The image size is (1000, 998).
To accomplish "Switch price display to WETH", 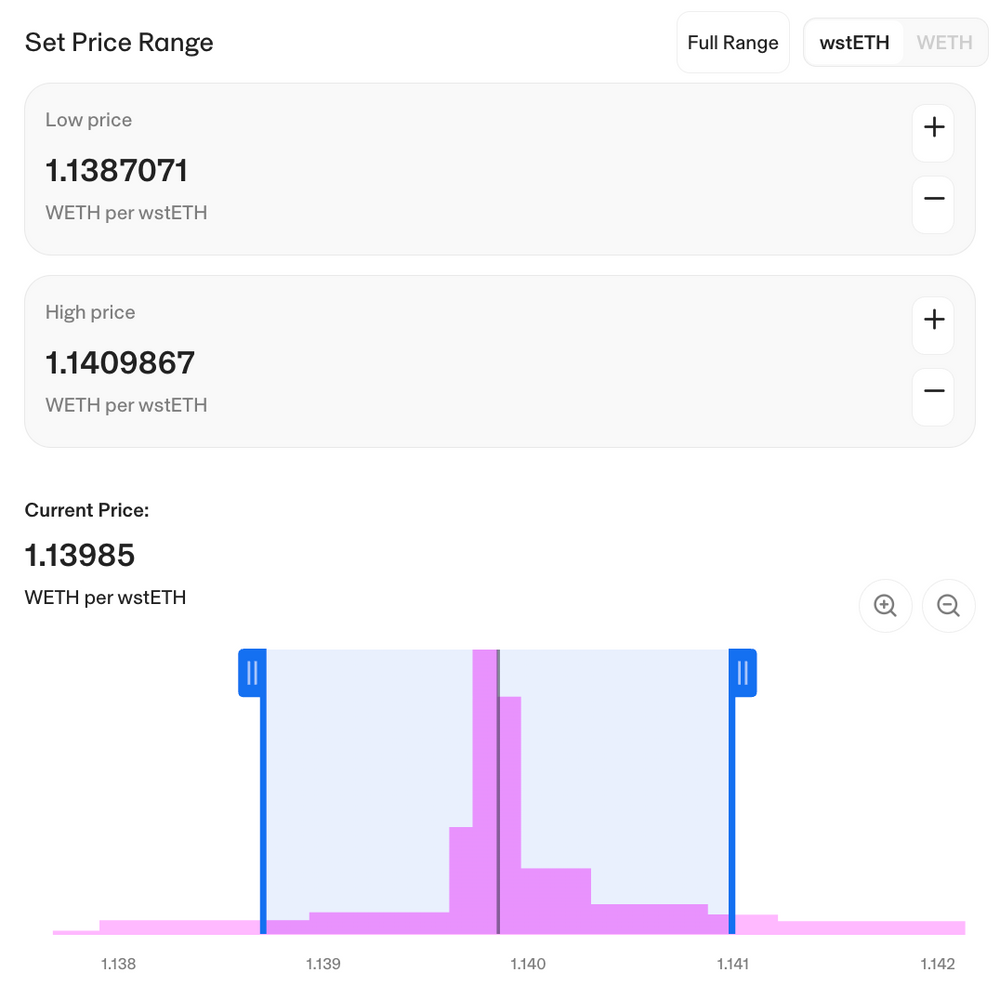I will pos(944,42).
